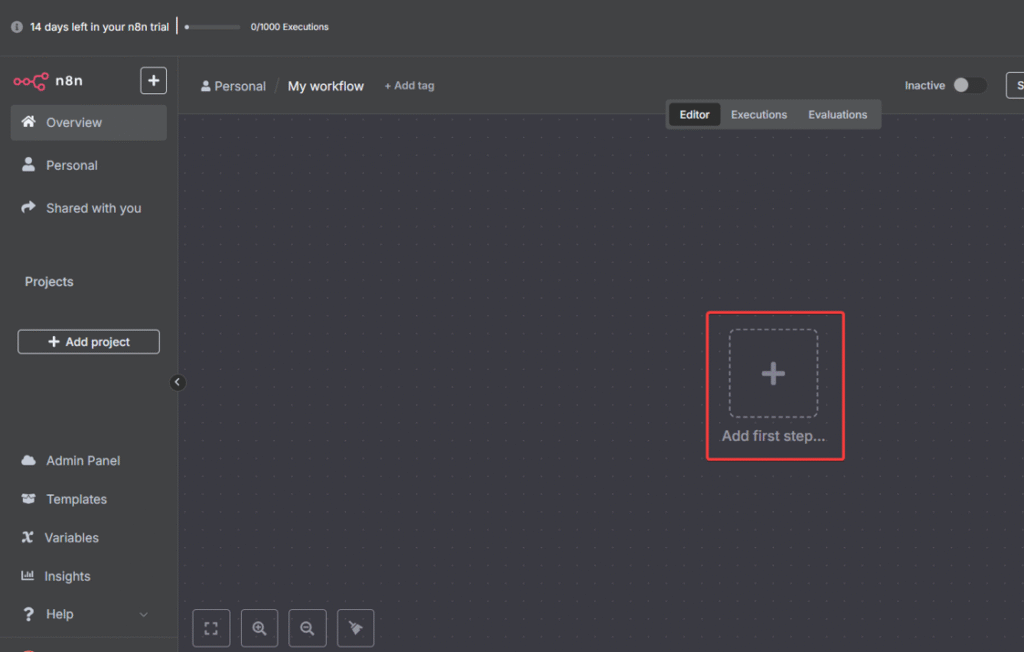This screenshot has height=652, width=1024.
Task: Click Add tag next to the workflow name
Action: (409, 86)
